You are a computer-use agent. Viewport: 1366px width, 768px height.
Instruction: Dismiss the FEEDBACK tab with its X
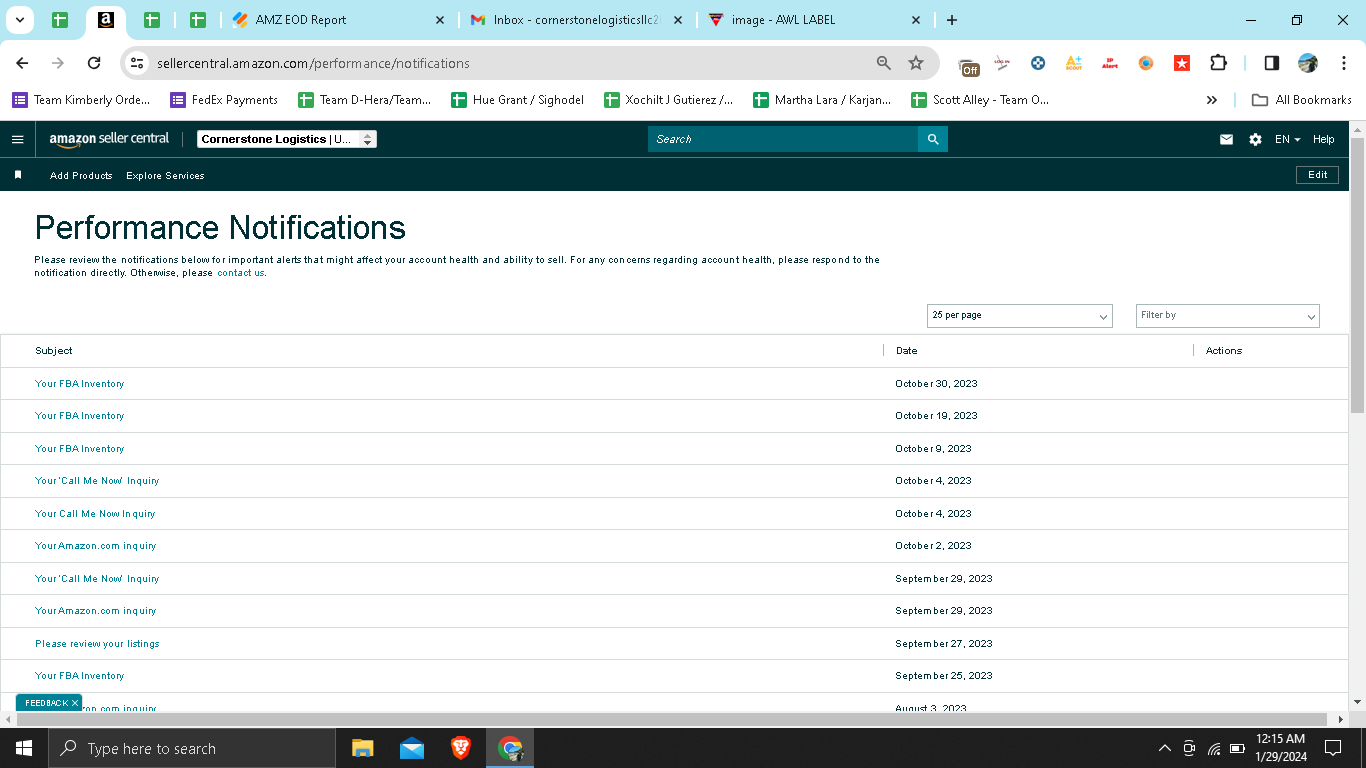tap(75, 703)
